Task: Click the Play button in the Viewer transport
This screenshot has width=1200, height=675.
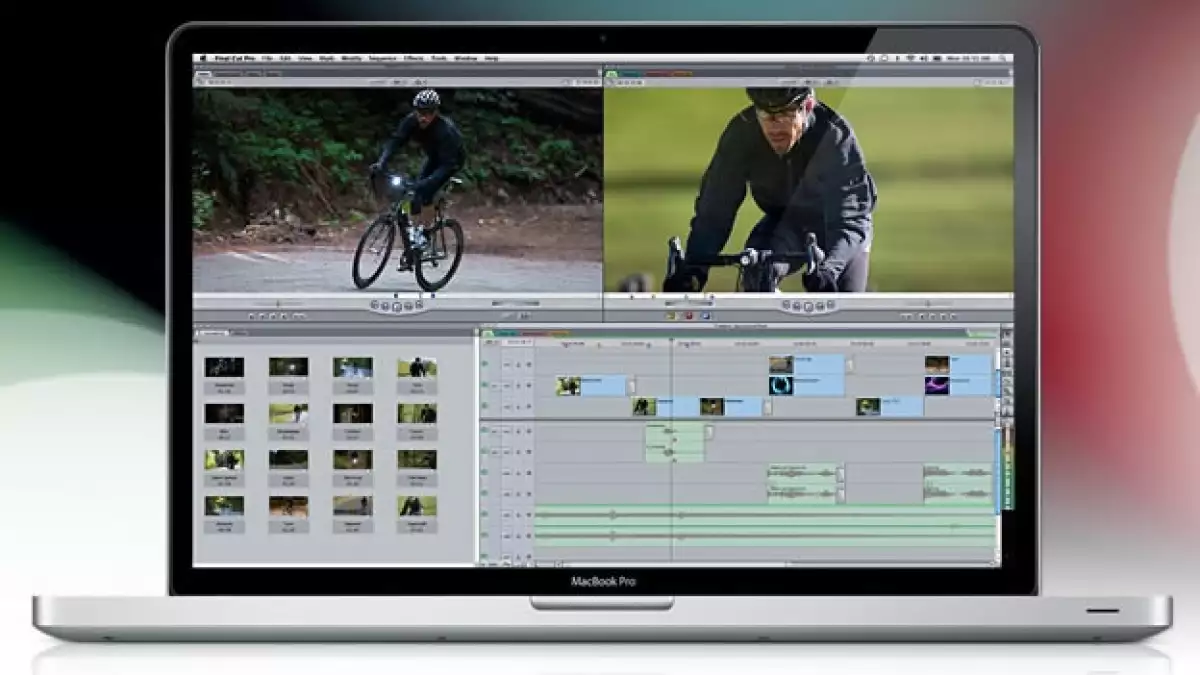Action: pyautogui.click(x=396, y=306)
